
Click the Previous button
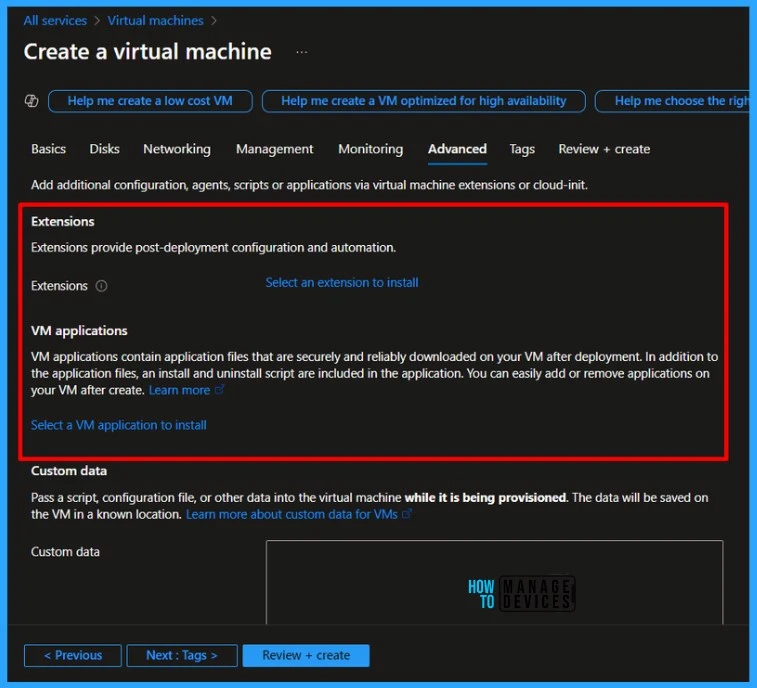pos(73,655)
